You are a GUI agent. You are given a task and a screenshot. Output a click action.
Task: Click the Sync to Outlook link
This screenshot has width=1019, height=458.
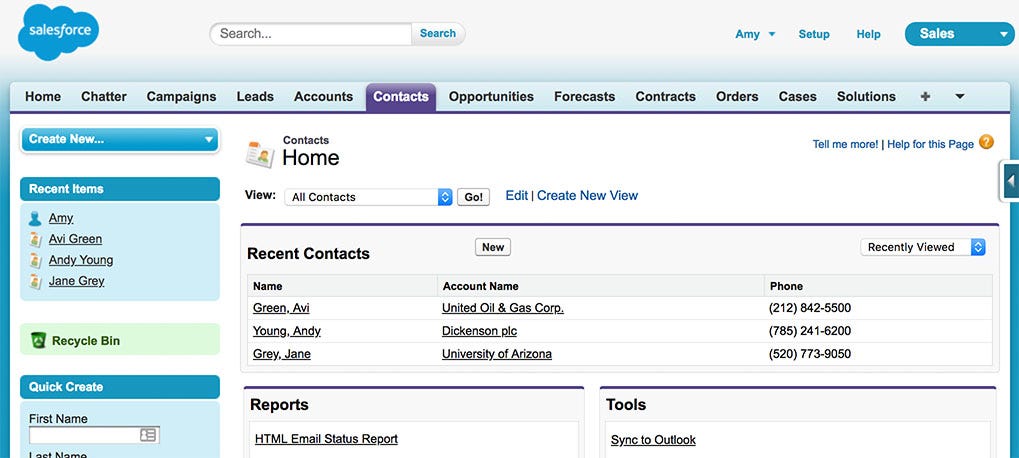(653, 440)
